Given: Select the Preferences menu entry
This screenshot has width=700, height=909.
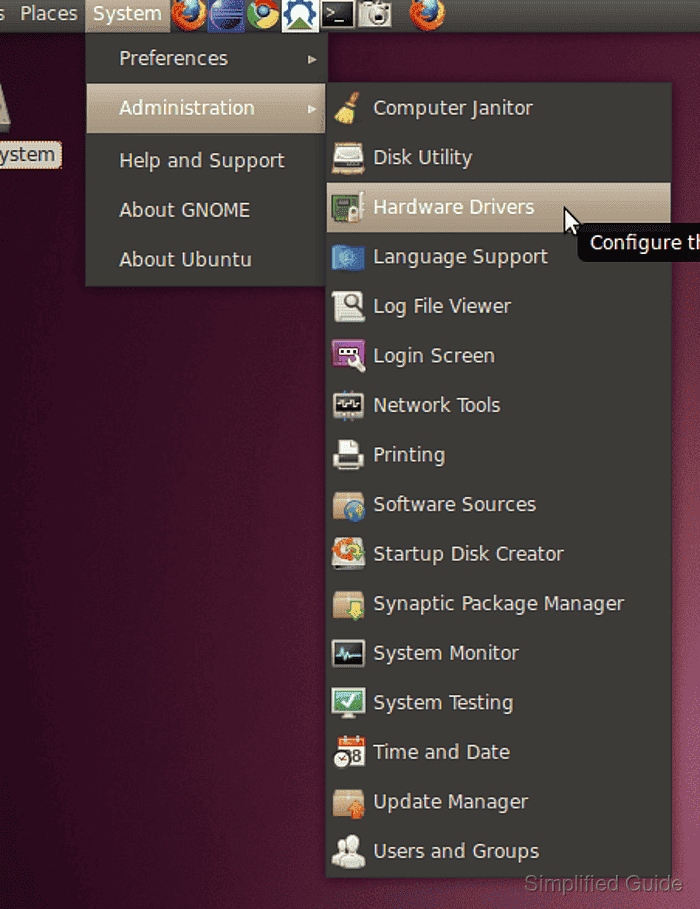Looking at the screenshot, I should pos(206,59).
